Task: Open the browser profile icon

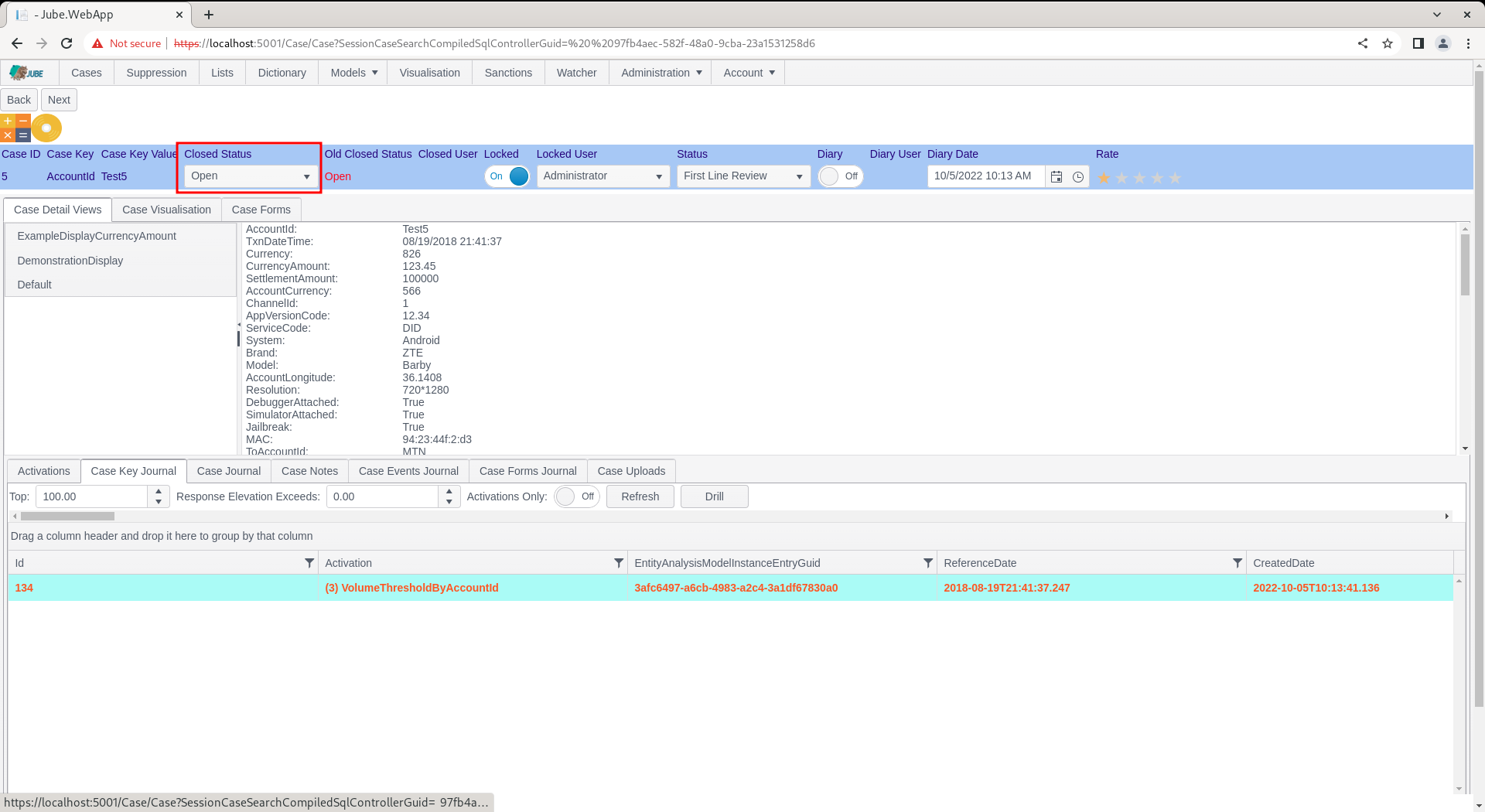Action: coord(1443,43)
